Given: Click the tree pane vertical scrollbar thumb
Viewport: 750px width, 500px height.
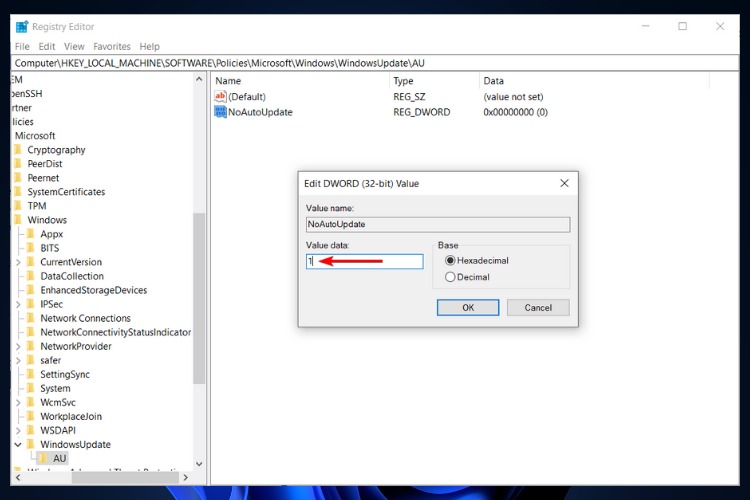Looking at the screenshot, I should [x=199, y=299].
